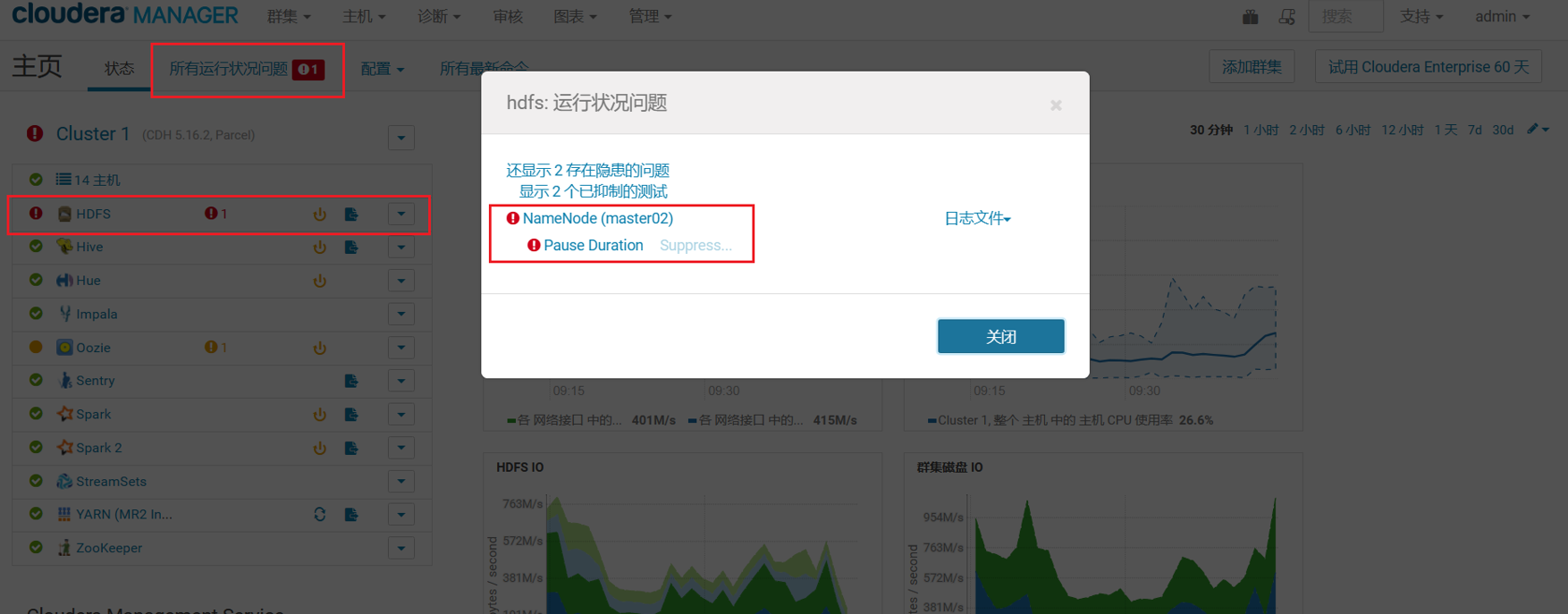Click the HDFS red health error icon
Image resolution: width=1568 pixels, height=614 pixels.
36,214
